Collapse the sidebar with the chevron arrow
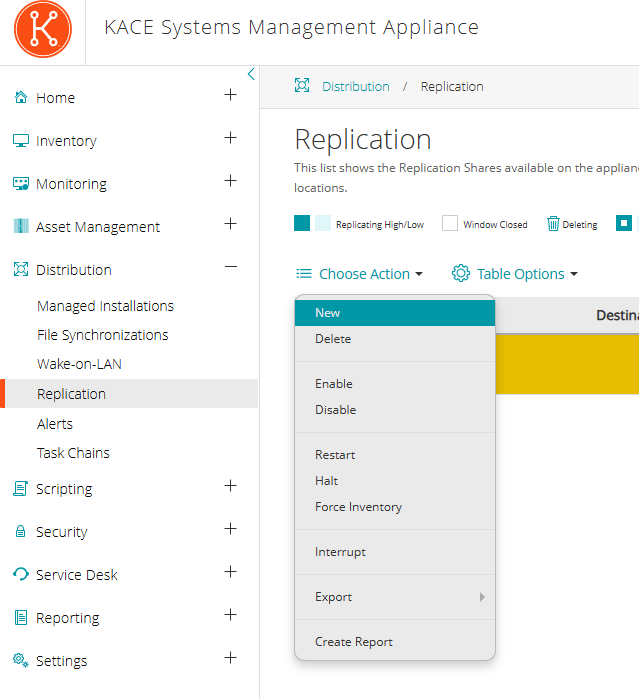The height and width of the screenshot is (699, 639). pyautogui.click(x=250, y=74)
